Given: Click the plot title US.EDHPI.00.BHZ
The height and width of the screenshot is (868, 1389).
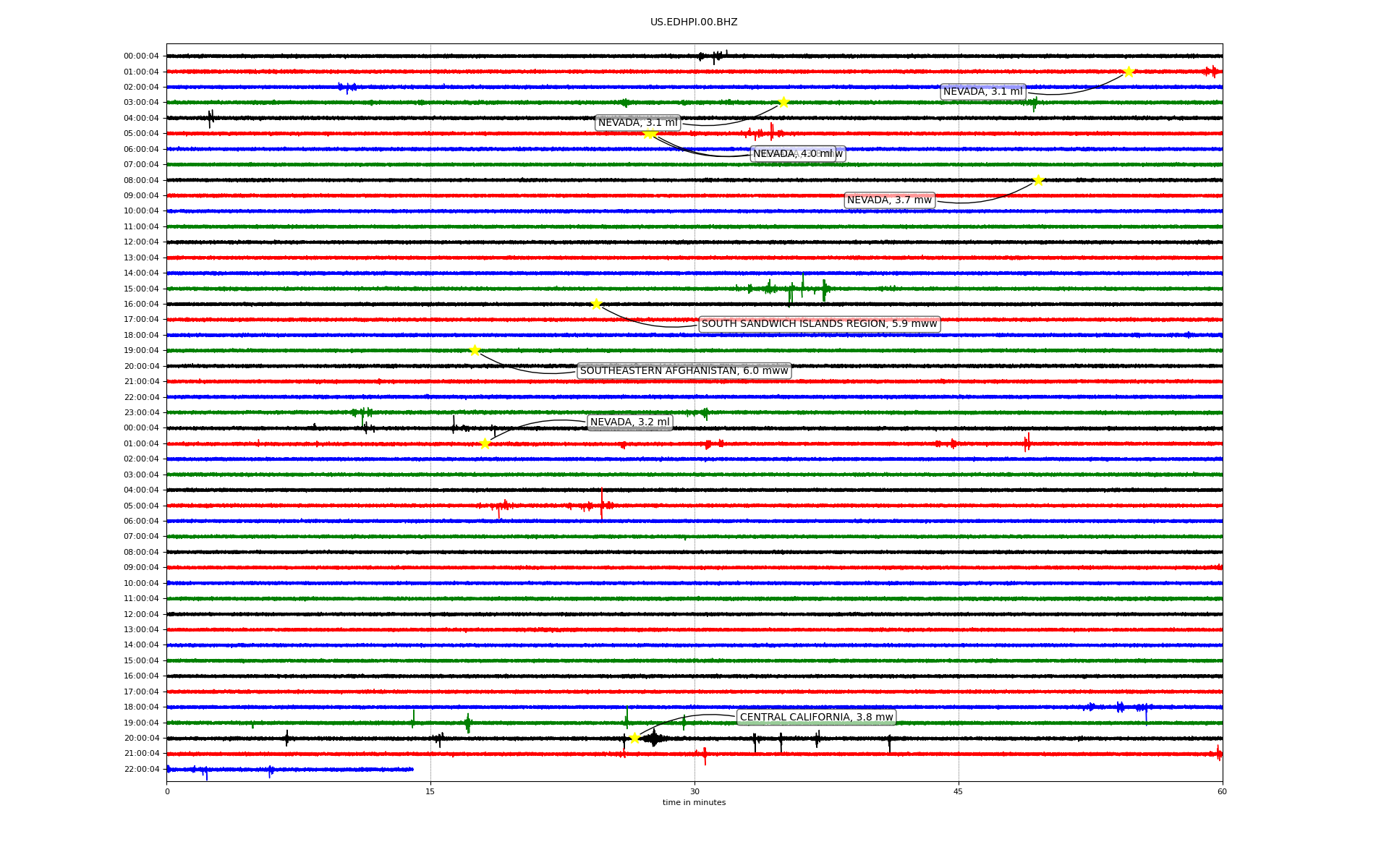Looking at the screenshot, I should (694, 22).
